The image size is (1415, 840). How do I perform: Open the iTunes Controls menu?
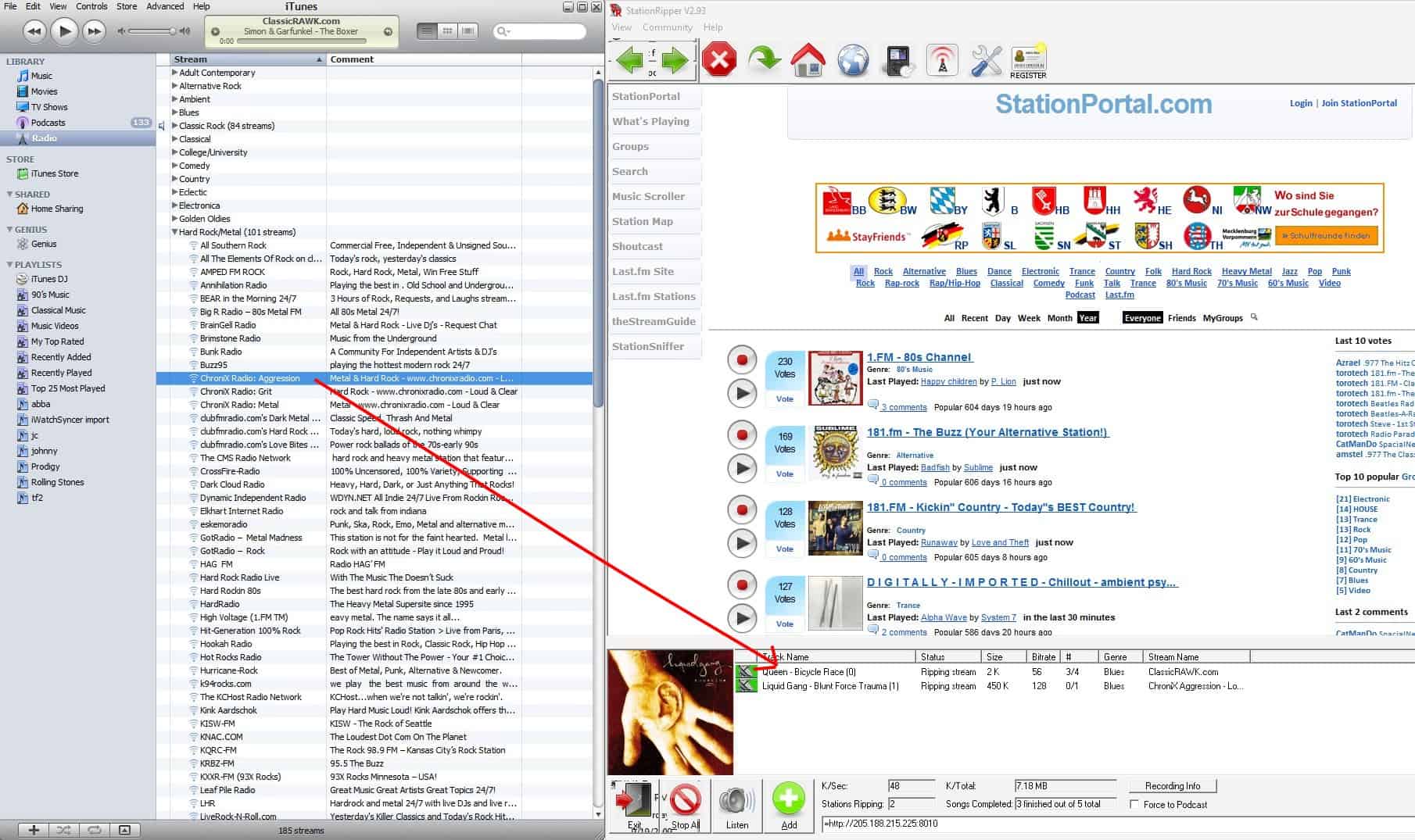pyautogui.click(x=91, y=6)
